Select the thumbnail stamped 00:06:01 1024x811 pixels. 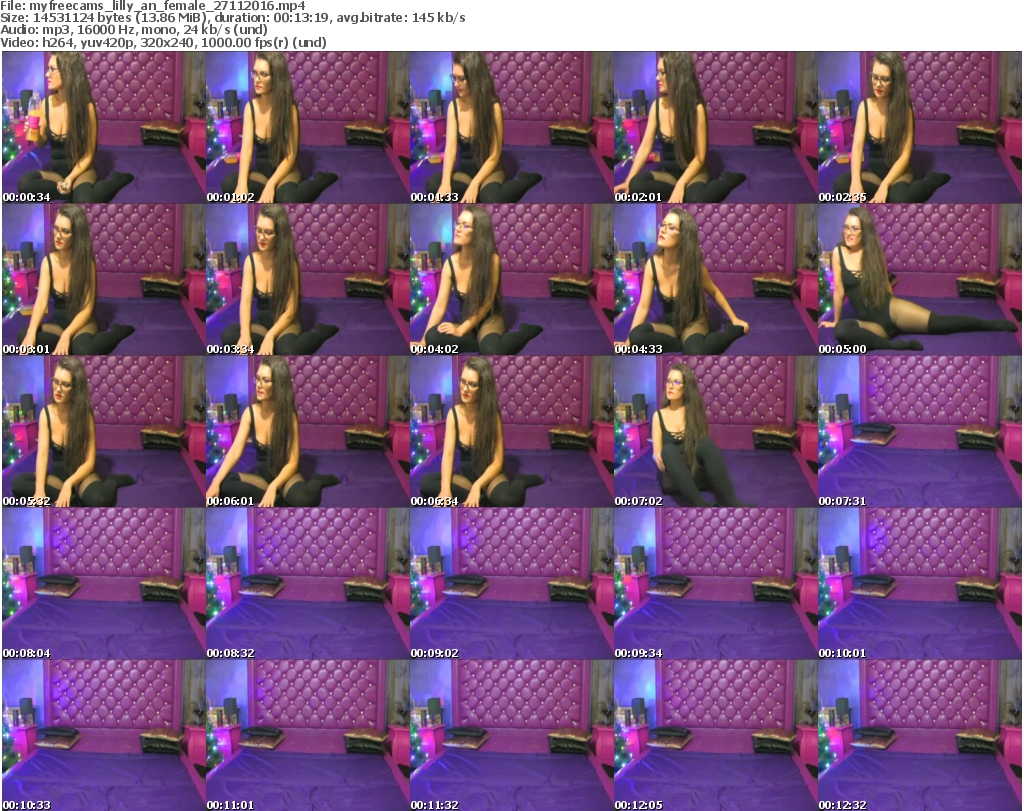pyautogui.click(x=308, y=432)
